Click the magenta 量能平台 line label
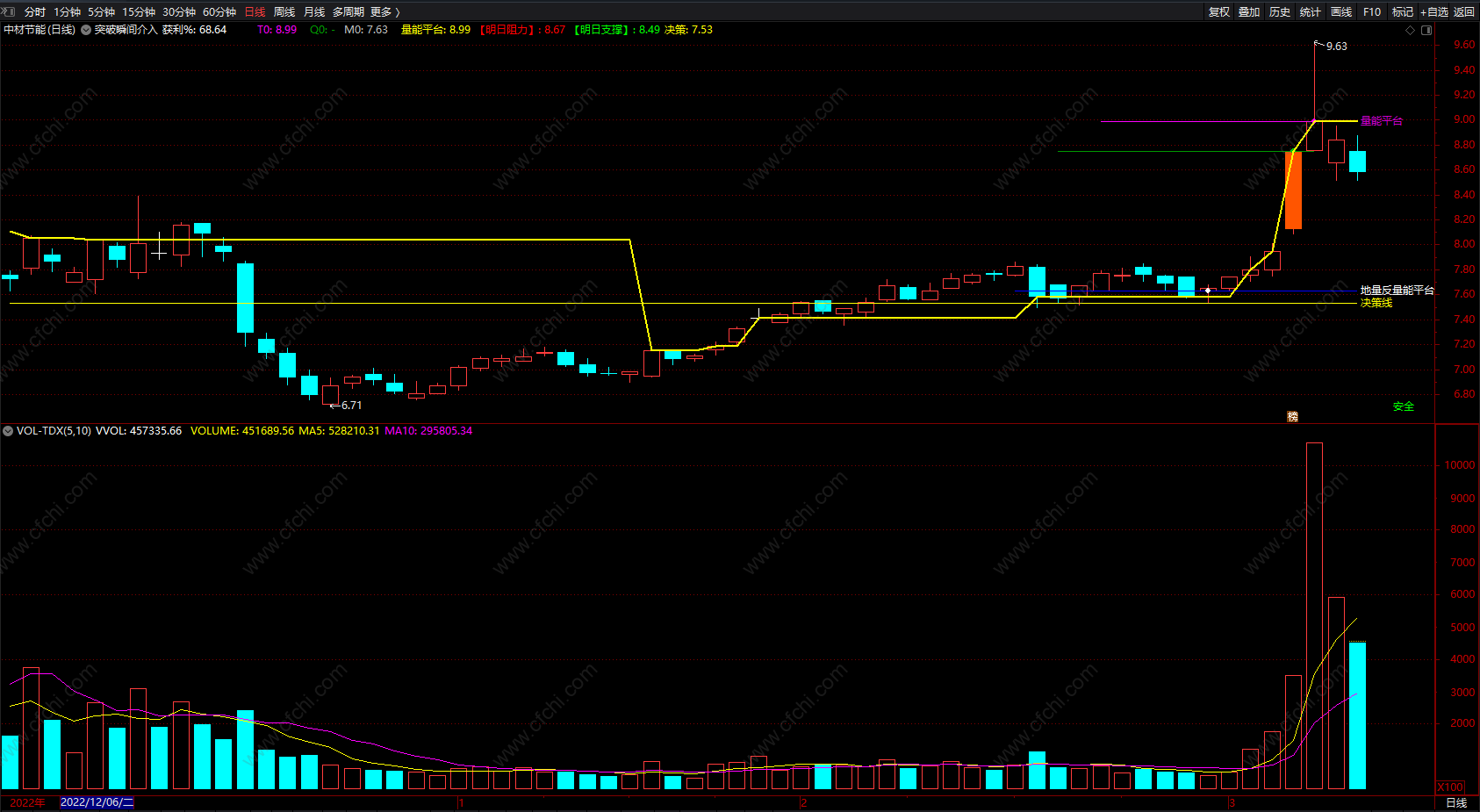This screenshot has width=1480, height=812. 1382,121
